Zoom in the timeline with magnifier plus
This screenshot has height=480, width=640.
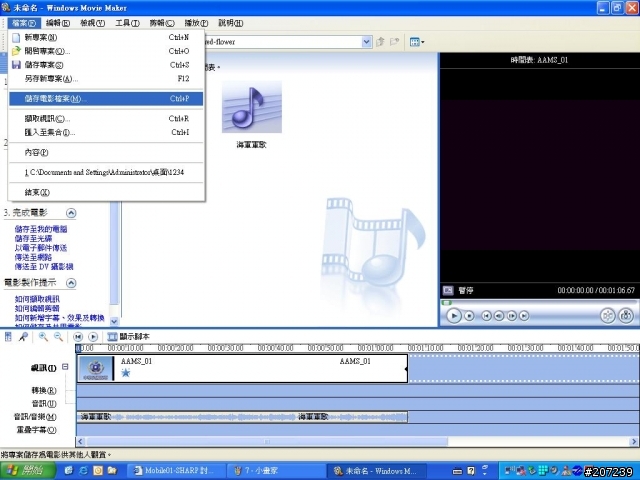43,337
